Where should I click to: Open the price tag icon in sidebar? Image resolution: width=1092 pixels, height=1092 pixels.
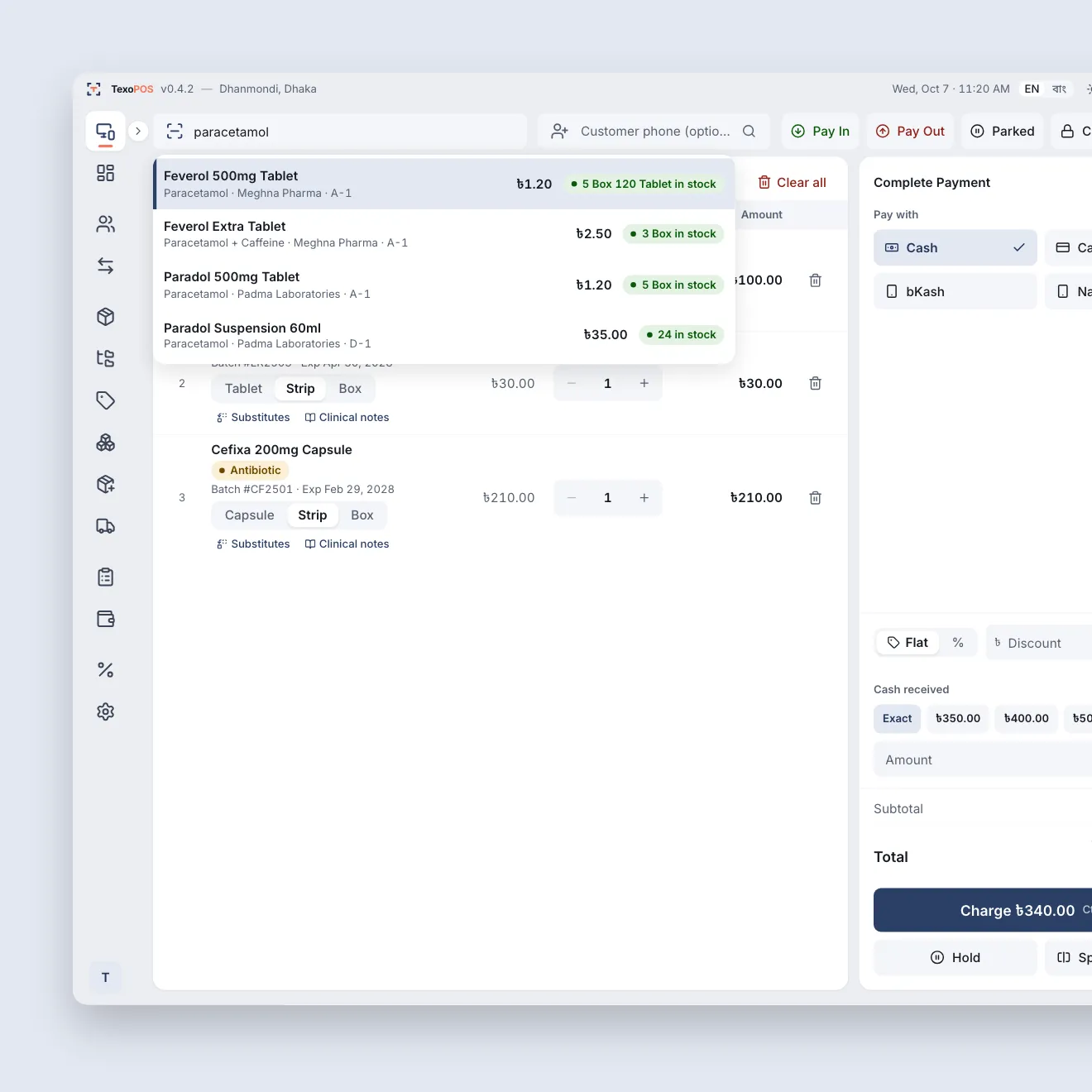105,400
